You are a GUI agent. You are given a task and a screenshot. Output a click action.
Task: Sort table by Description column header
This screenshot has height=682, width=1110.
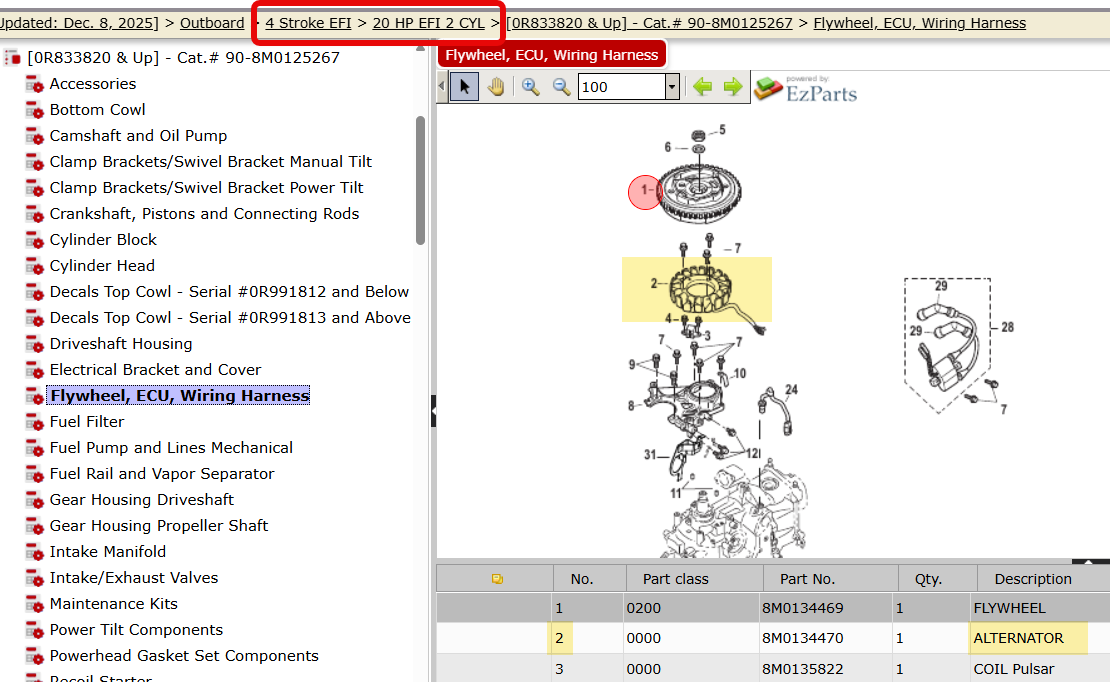(x=1043, y=579)
